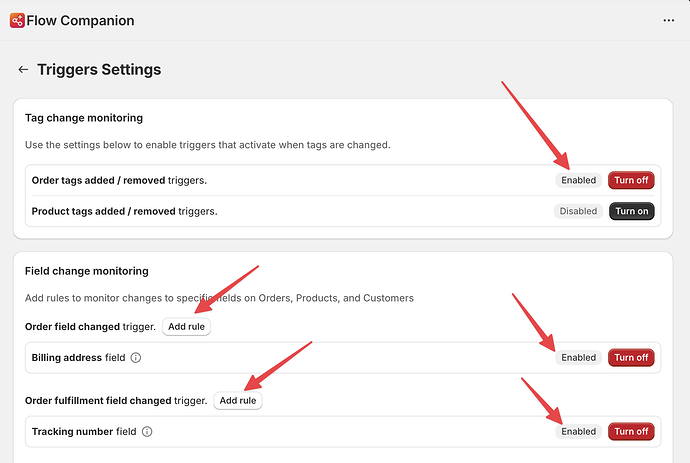The width and height of the screenshot is (690, 463).
Task: Click the Flow Companion title text
Action: [x=80, y=20]
